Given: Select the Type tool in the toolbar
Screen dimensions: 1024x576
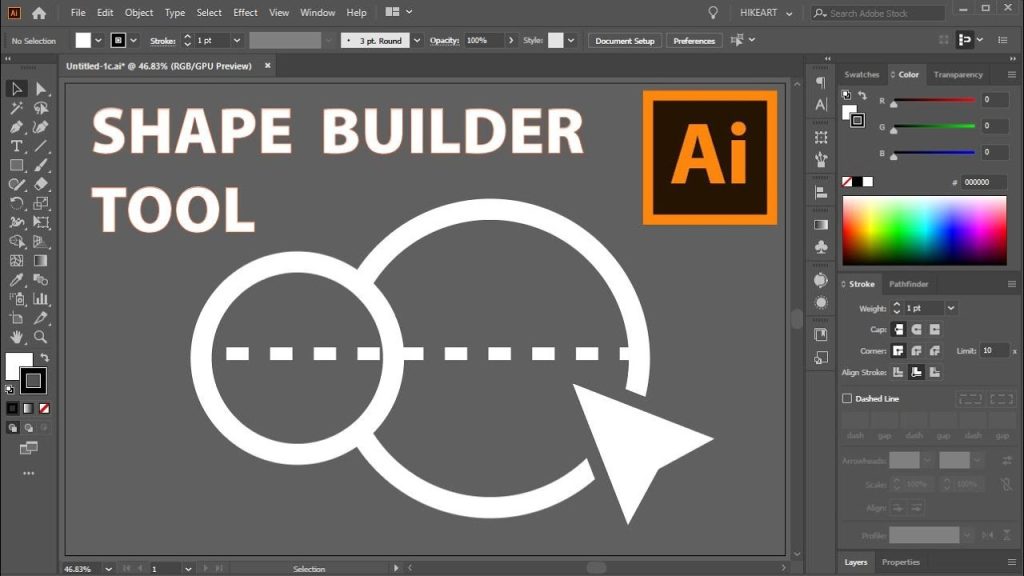Looking at the screenshot, I should click(16, 146).
